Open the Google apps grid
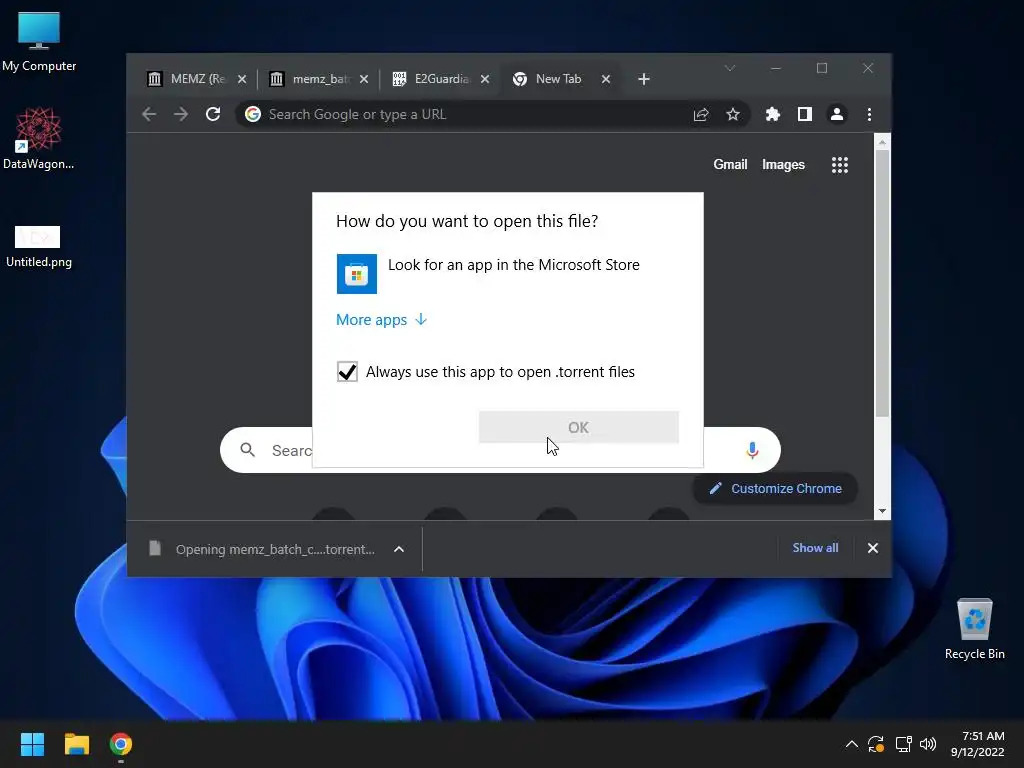 [x=840, y=165]
